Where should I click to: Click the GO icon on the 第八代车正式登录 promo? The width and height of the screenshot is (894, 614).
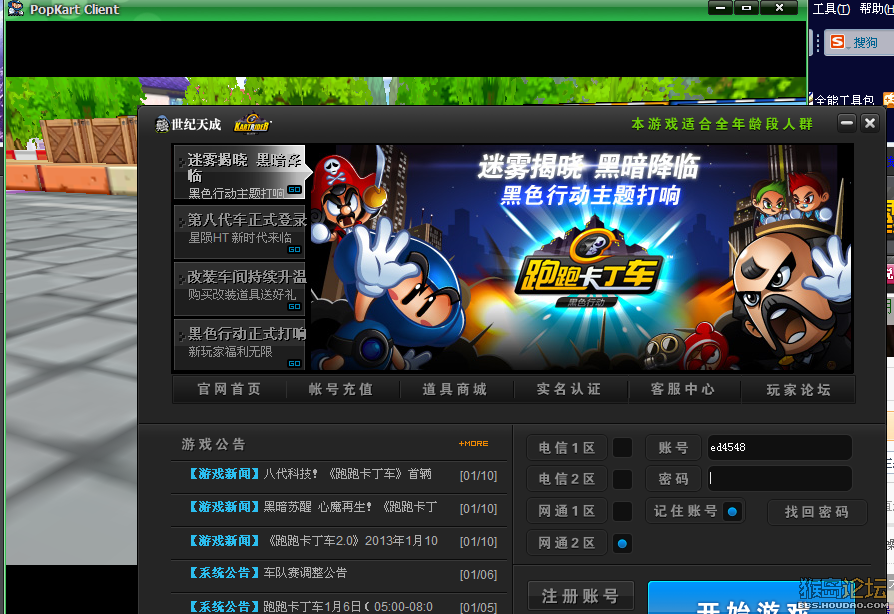[294, 249]
